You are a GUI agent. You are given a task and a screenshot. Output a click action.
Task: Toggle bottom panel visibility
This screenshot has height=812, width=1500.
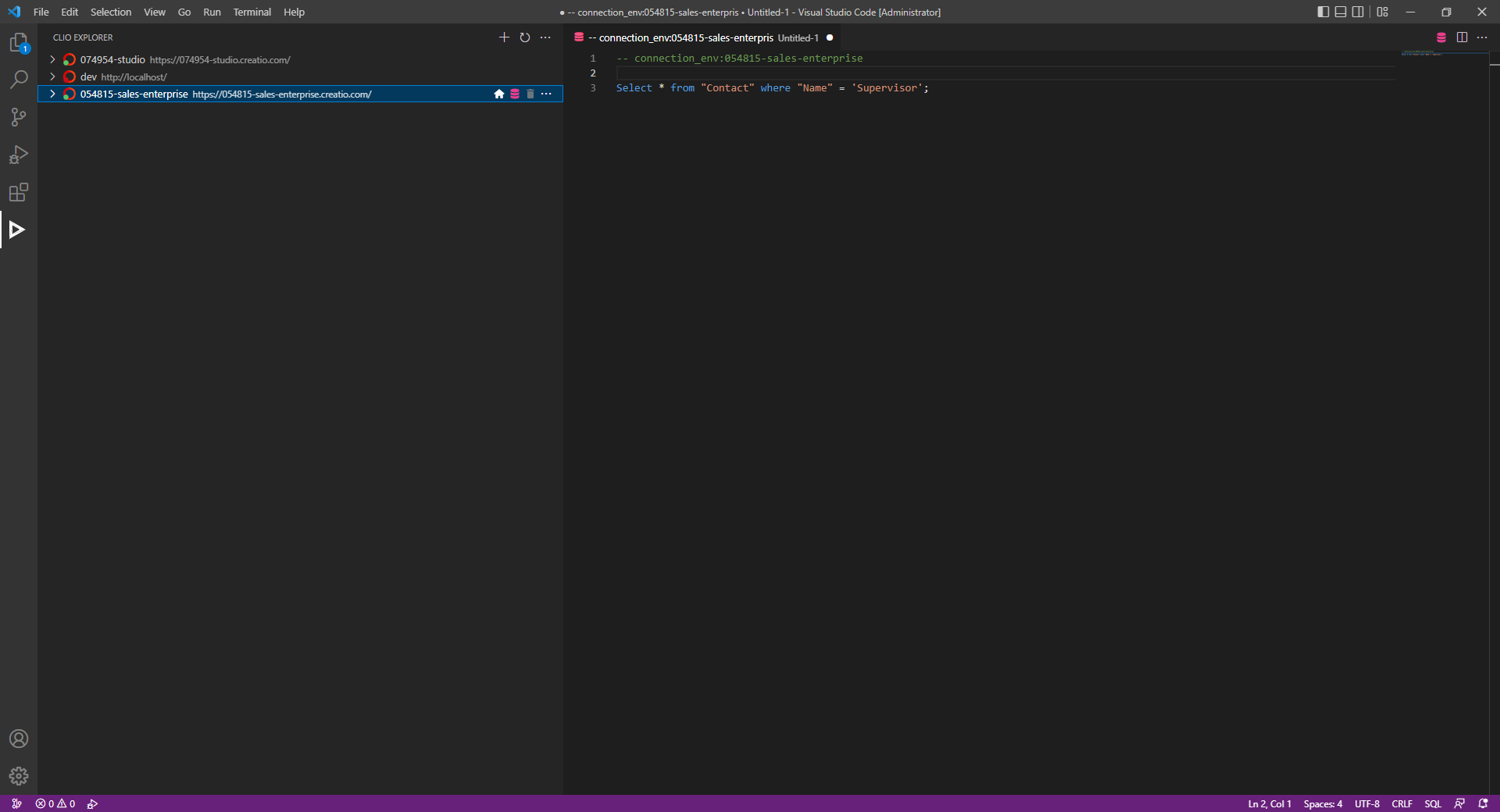(x=1341, y=12)
